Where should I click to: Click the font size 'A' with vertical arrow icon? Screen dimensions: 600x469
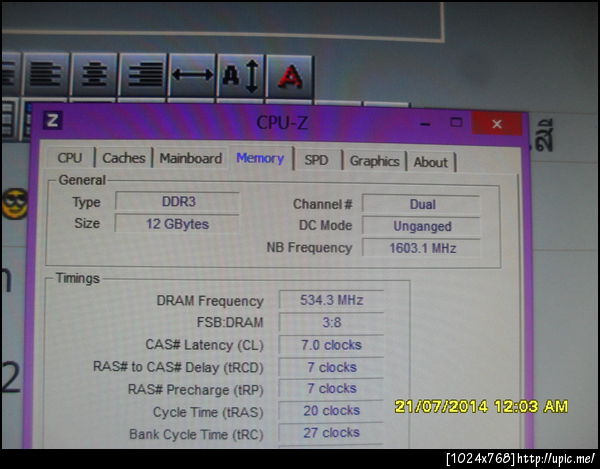click(x=241, y=75)
